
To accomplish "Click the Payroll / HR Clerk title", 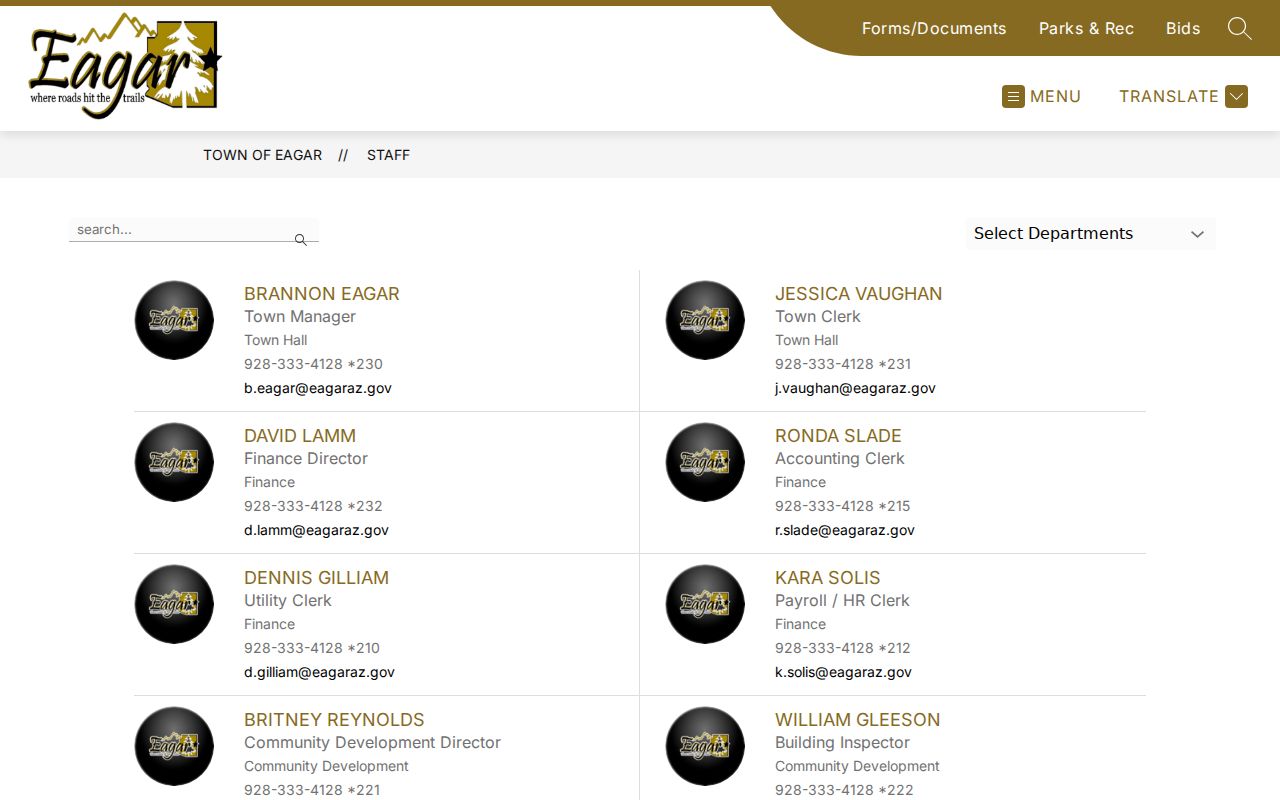I will [842, 600].
